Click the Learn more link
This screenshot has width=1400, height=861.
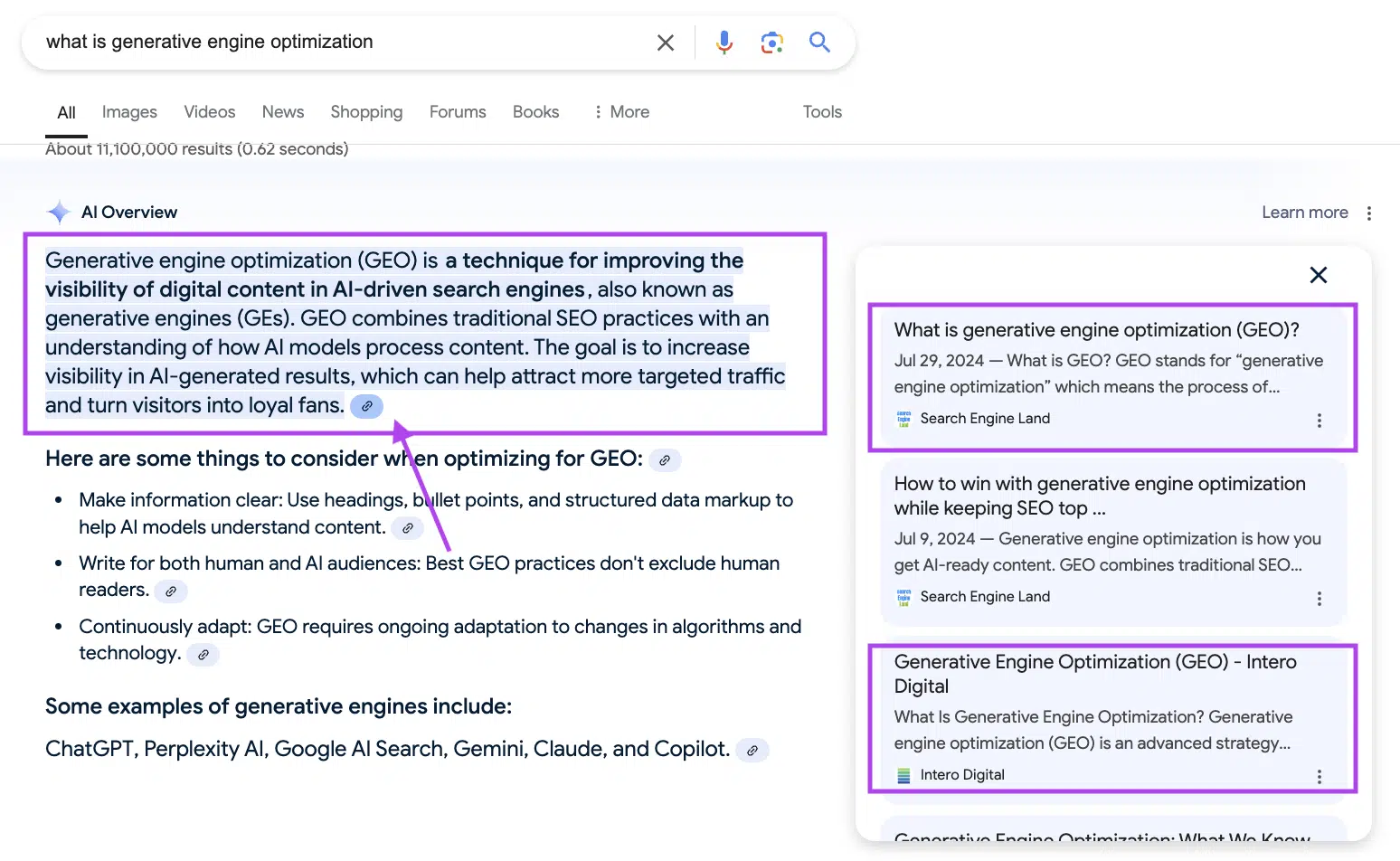[x=1305, y=213]
